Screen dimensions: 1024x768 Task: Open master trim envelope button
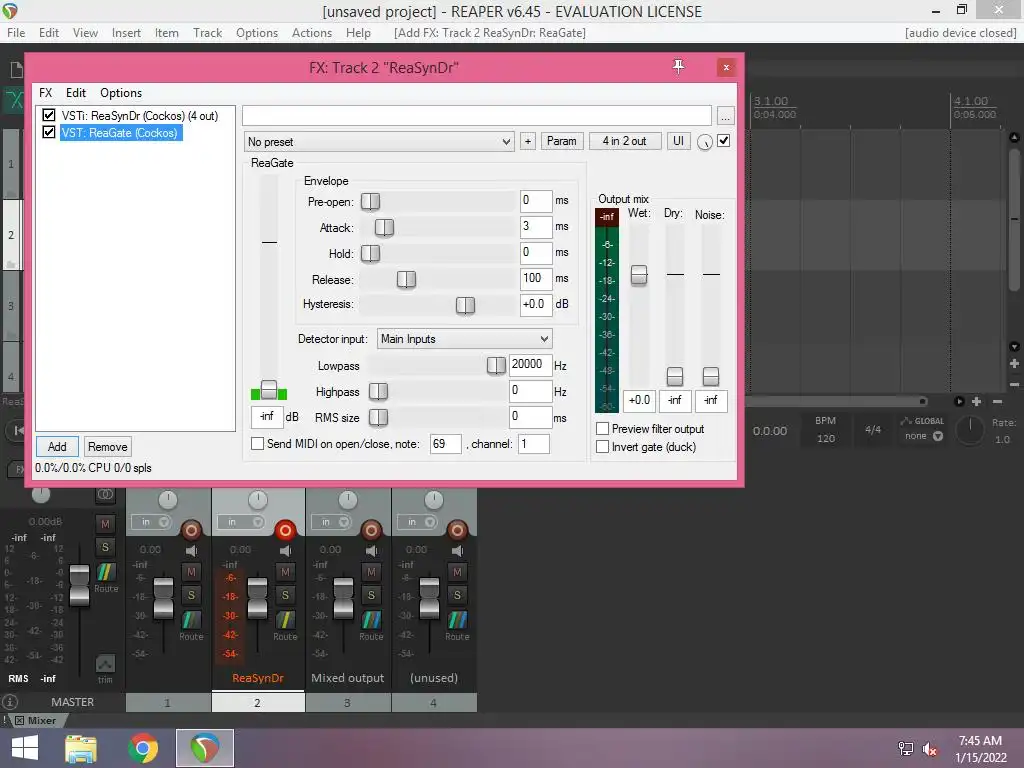tap(105, 665)
